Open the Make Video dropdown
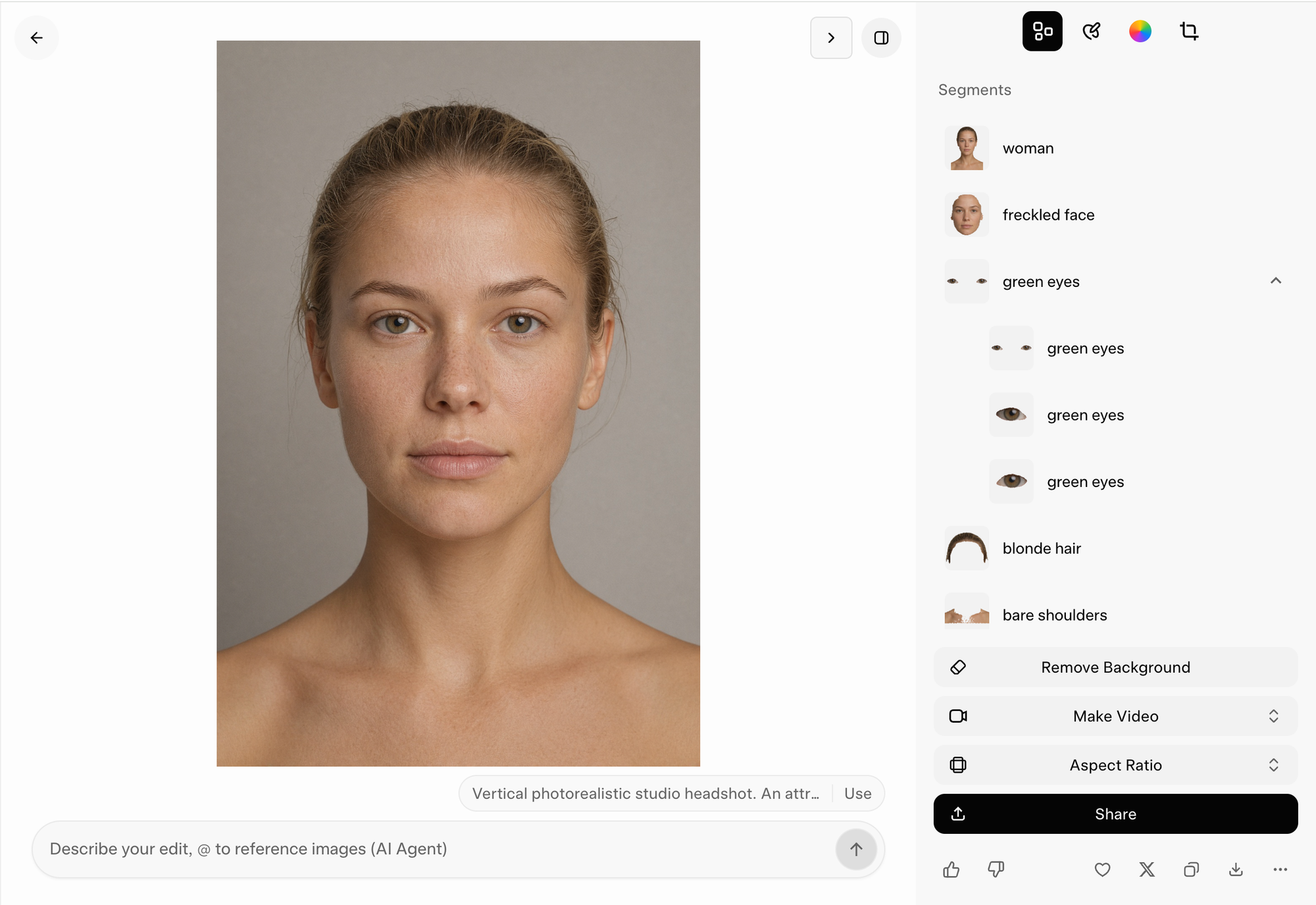Image resolution: width=1316 pixels, height=905 pixels. pyautogui.click(x=1115, y=716)
